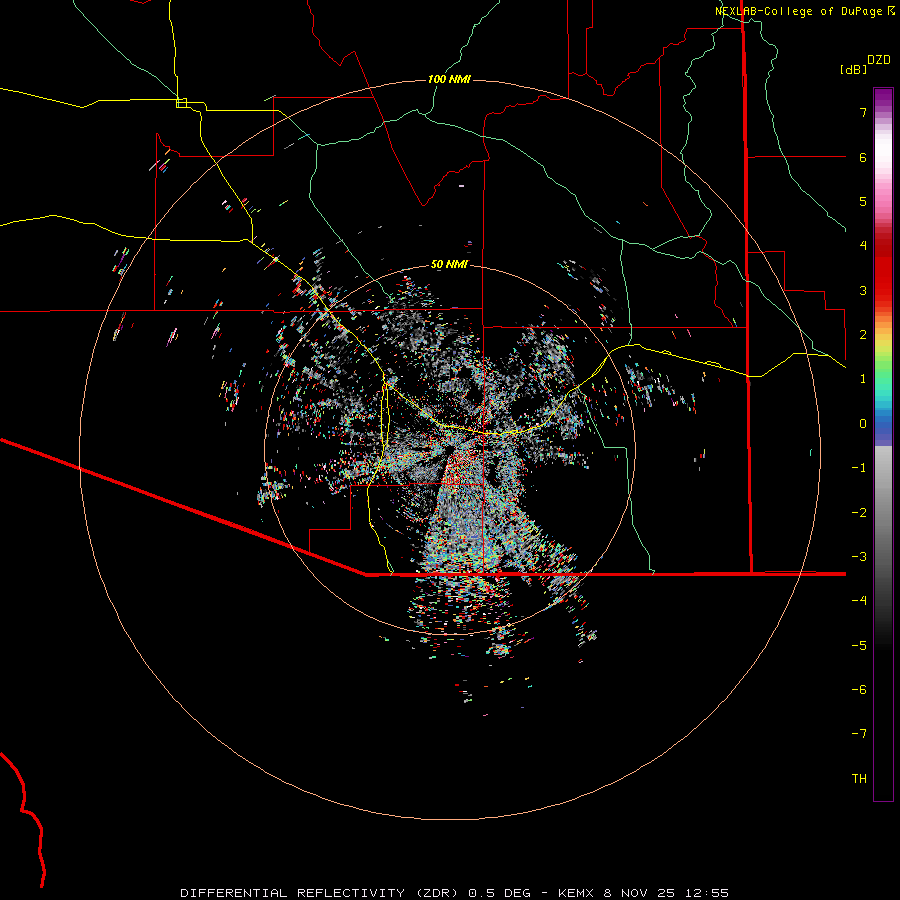This screenshot has width=900, height=900.
Task: Click the 6 dB tick label
Action: 863,157
